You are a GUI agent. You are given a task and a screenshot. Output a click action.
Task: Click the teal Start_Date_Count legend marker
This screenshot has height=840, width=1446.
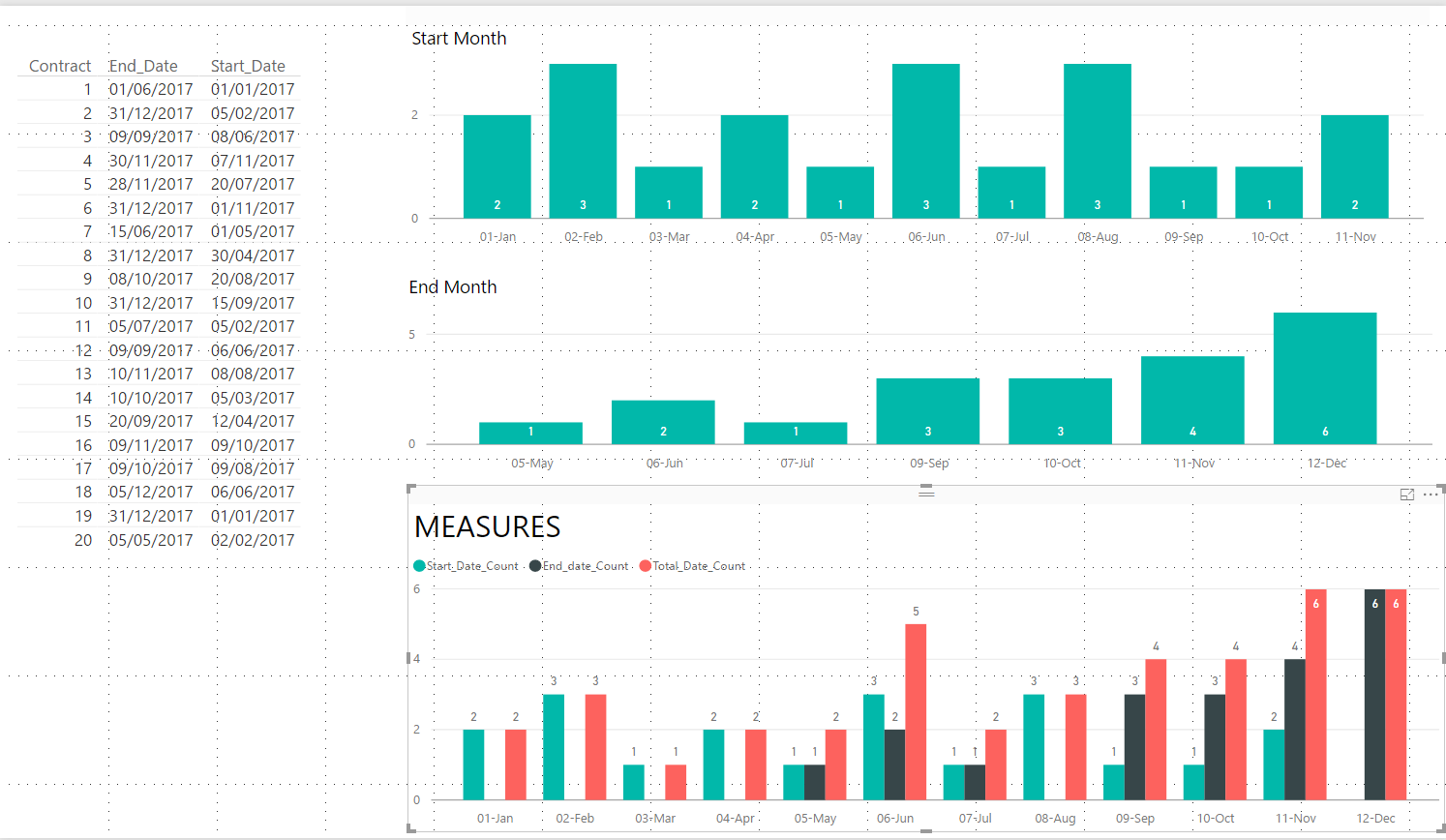tap(419, 566)
